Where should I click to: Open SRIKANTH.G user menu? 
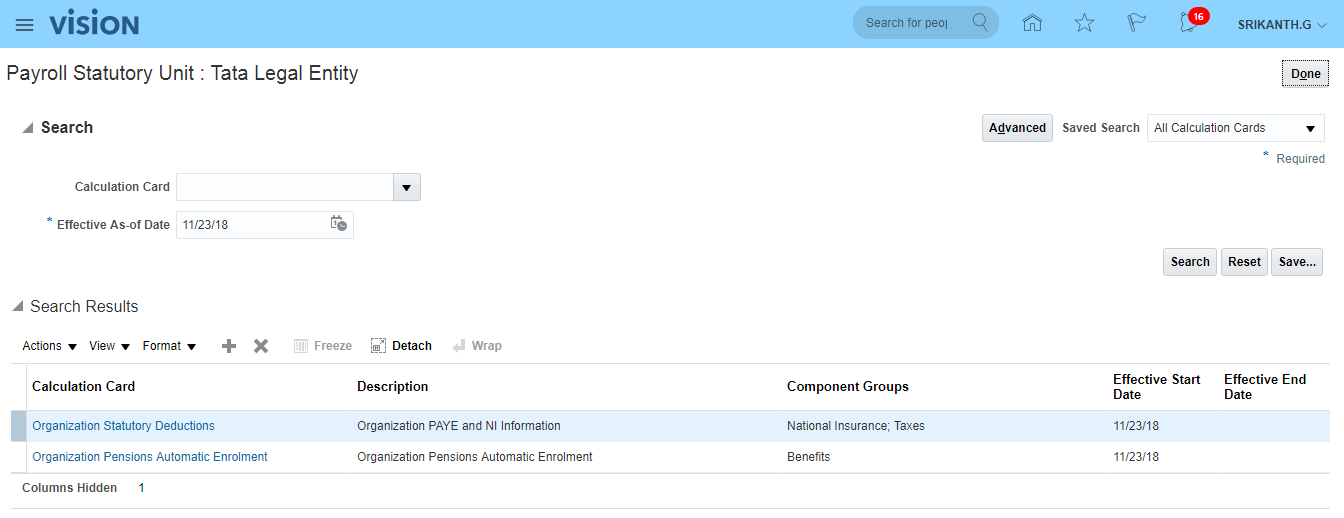tap(1282, 24)
